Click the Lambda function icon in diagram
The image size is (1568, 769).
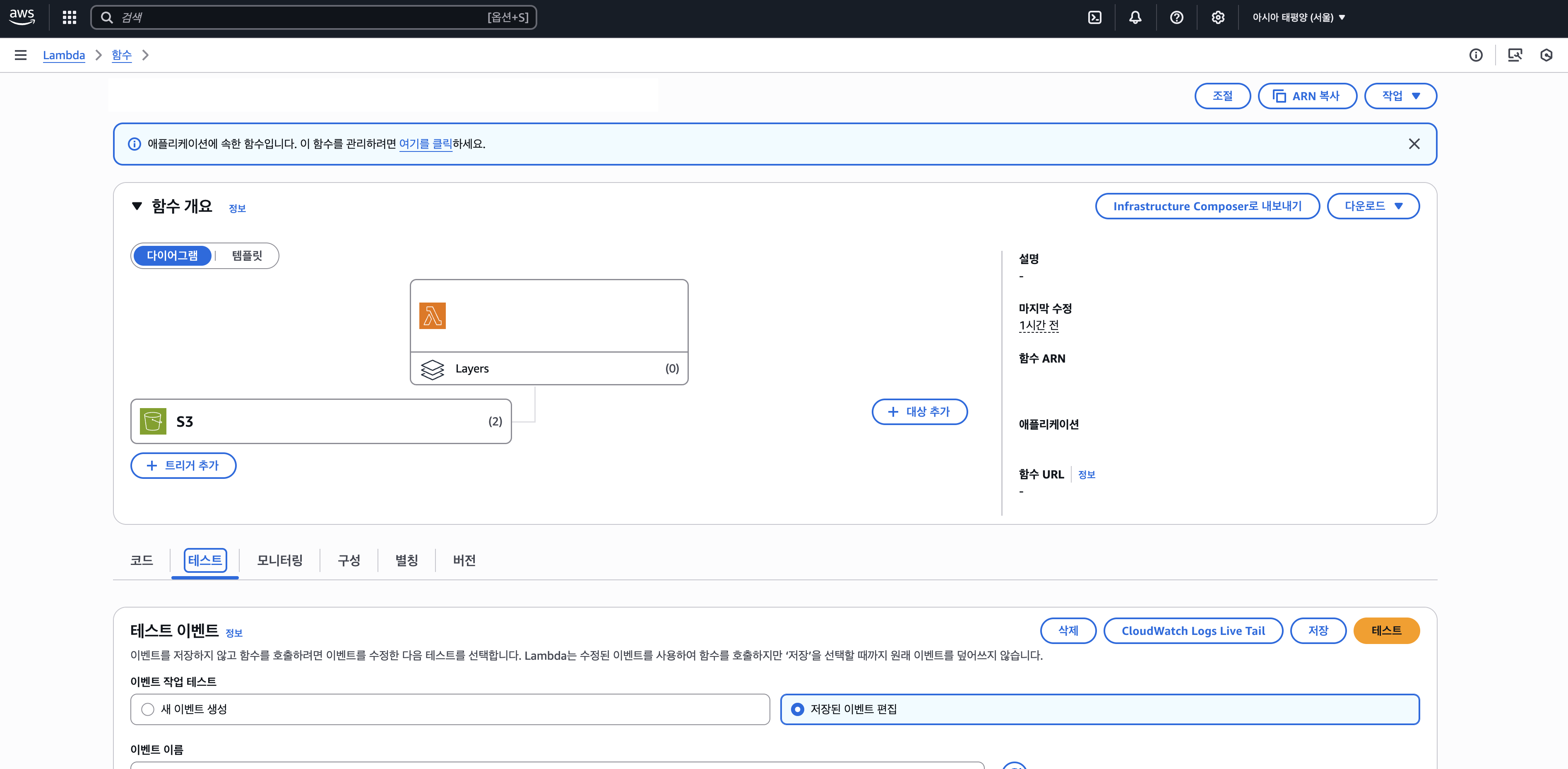432,316
